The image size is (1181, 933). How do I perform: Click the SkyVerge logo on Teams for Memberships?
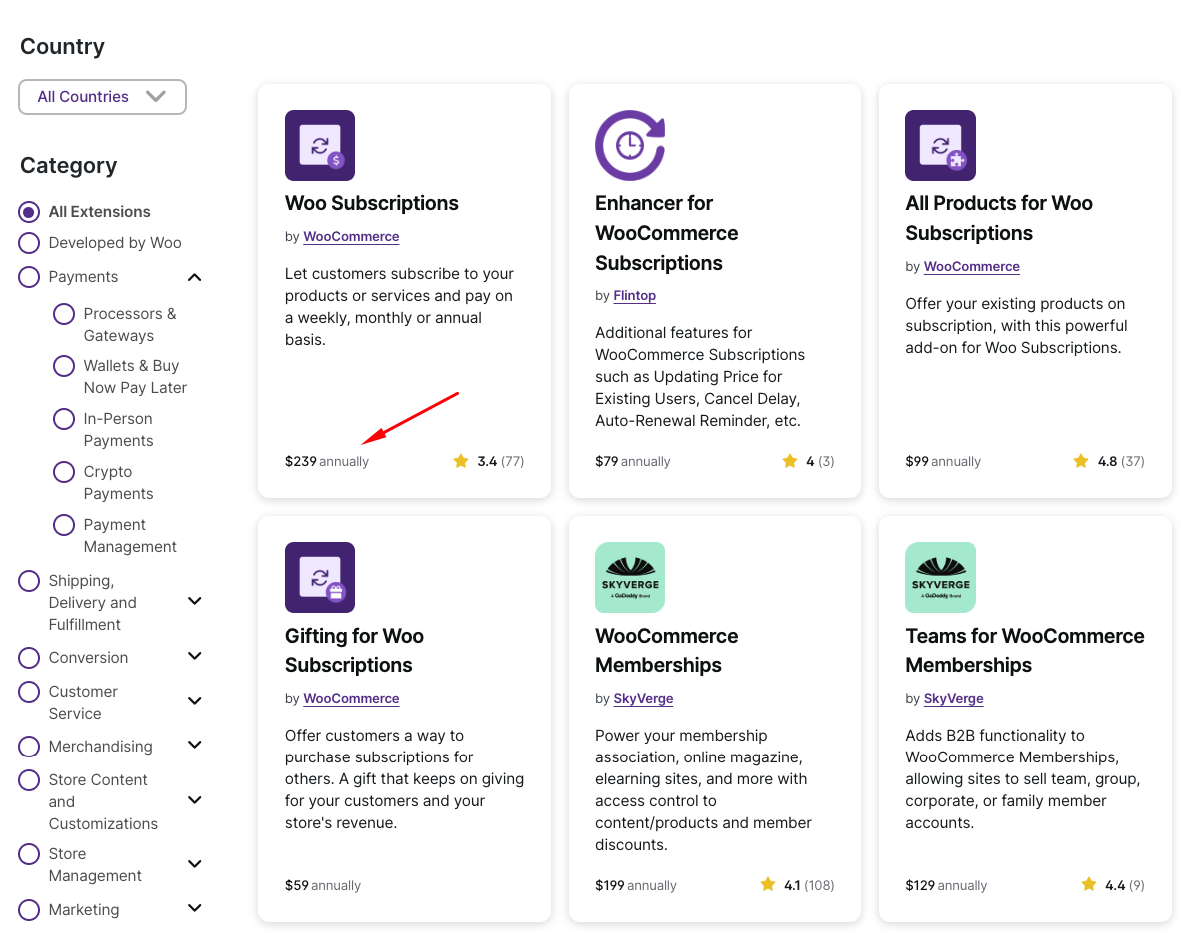tap(940, 577)
